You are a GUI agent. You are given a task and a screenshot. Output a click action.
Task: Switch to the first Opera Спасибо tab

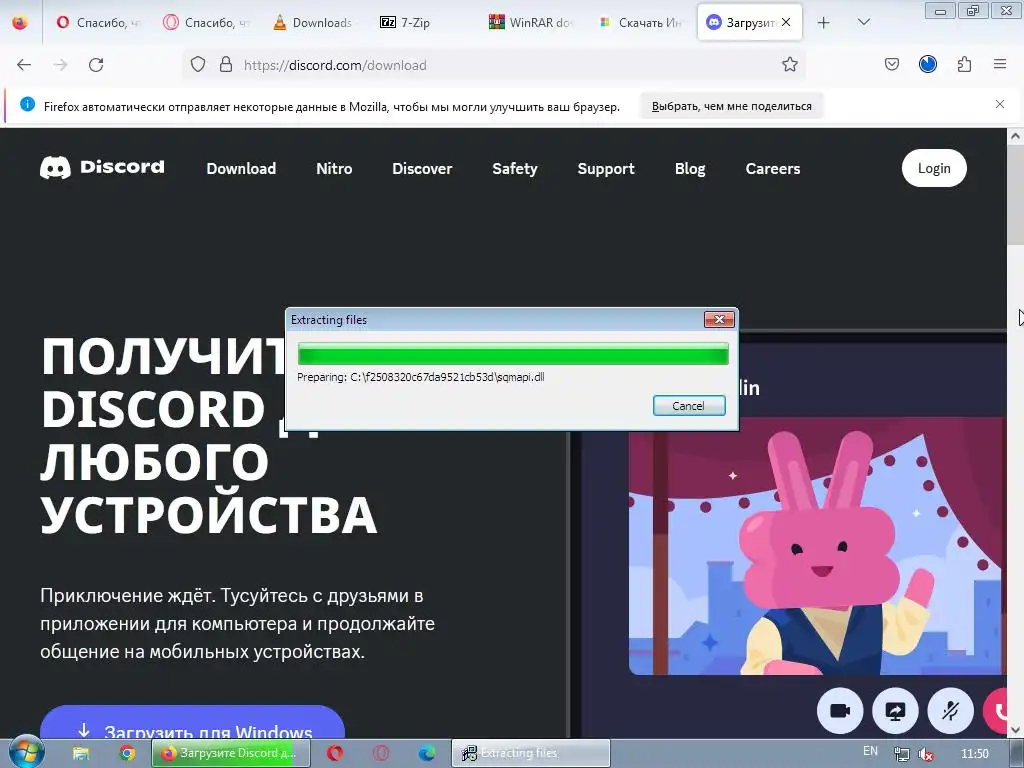[98, 23]
